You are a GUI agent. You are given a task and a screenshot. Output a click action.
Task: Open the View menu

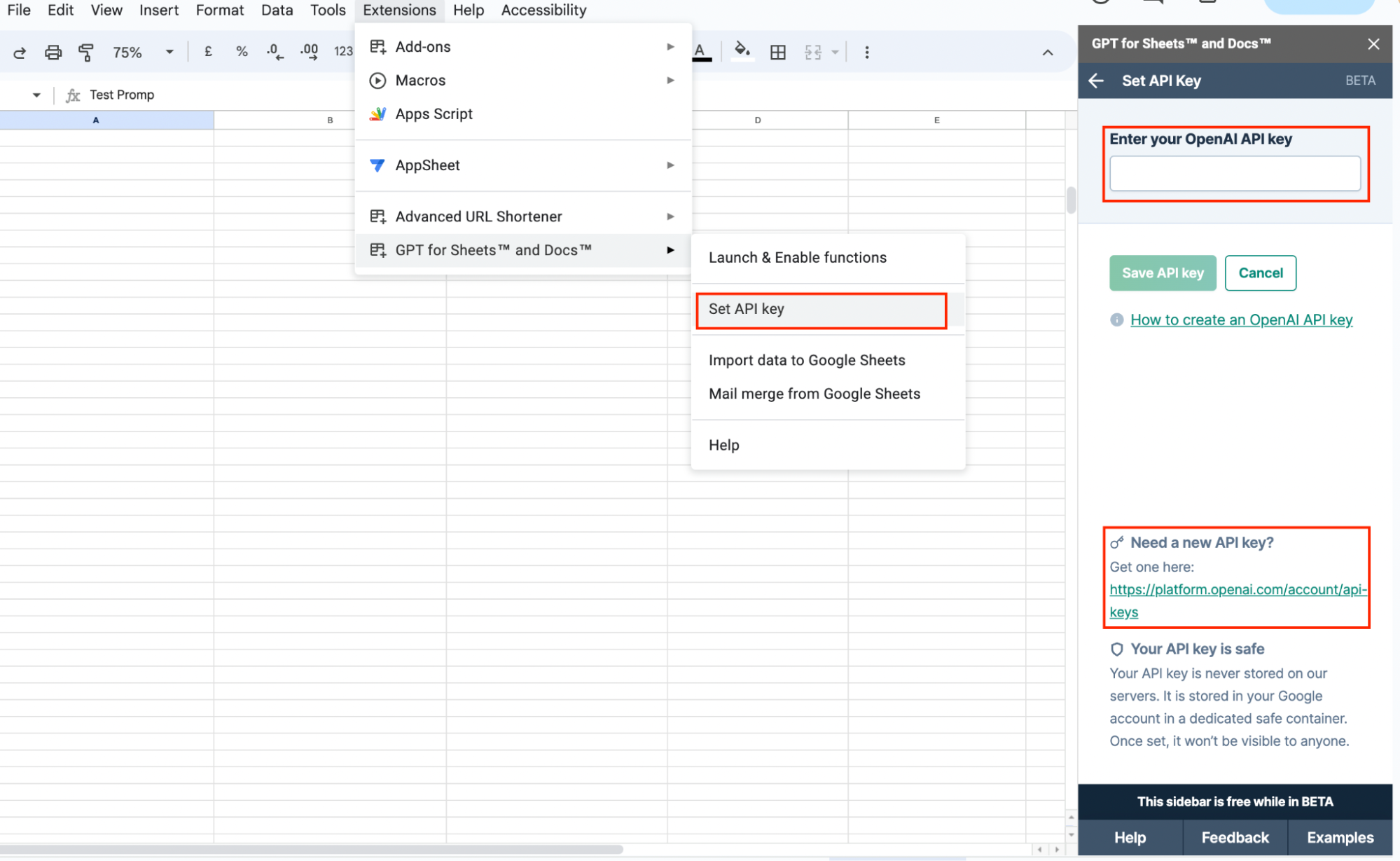(x=106, y=11)
